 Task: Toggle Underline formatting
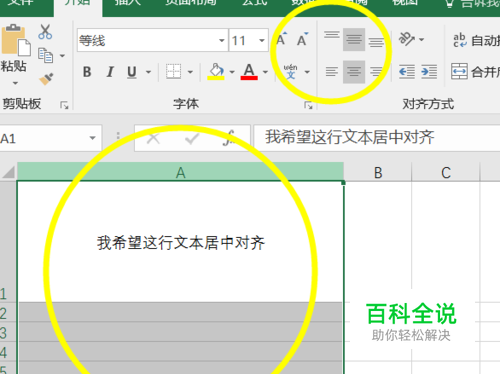click(132, 72)
